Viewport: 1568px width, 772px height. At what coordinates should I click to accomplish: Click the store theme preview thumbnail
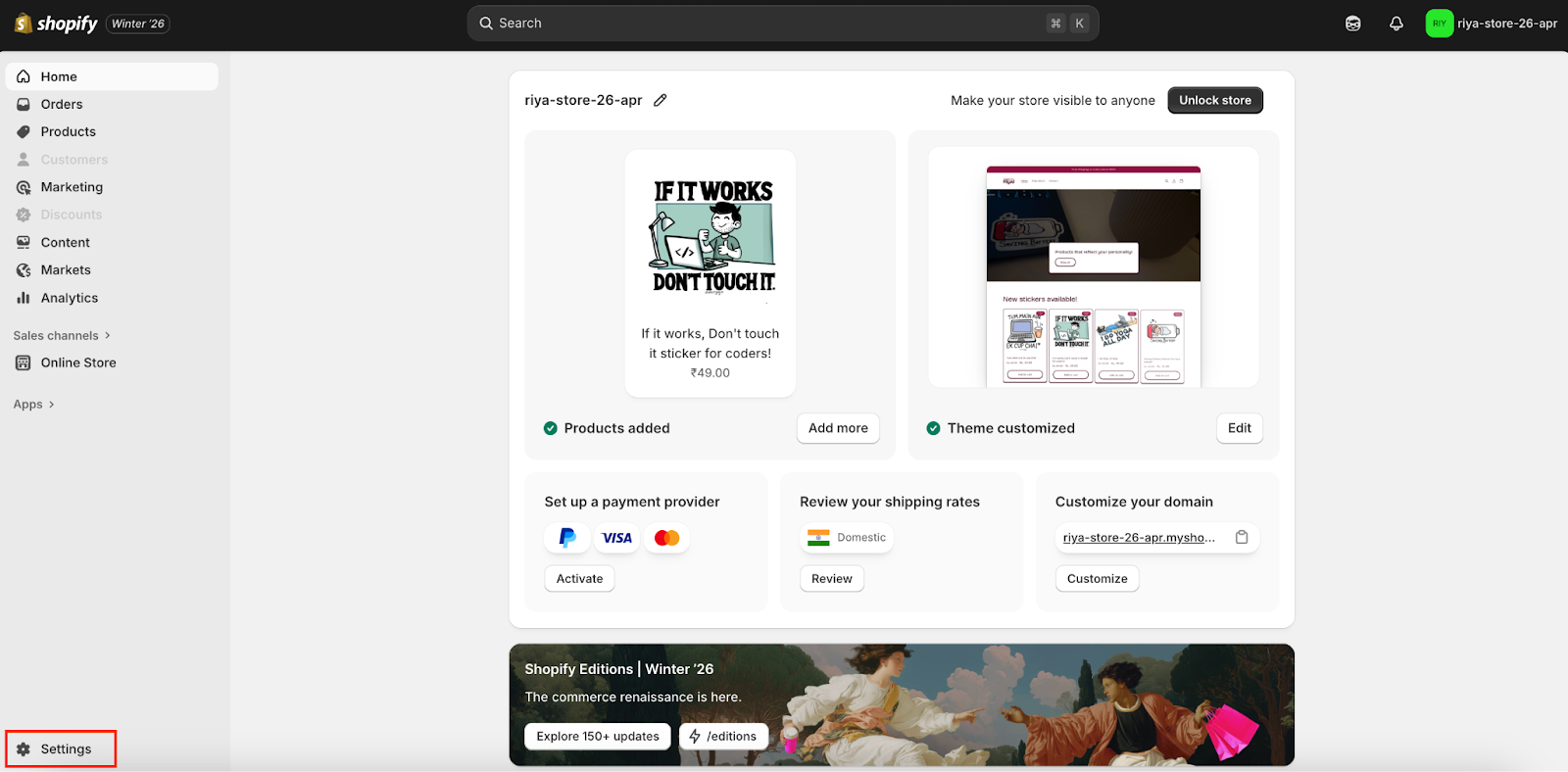[x=1094, y=276]
